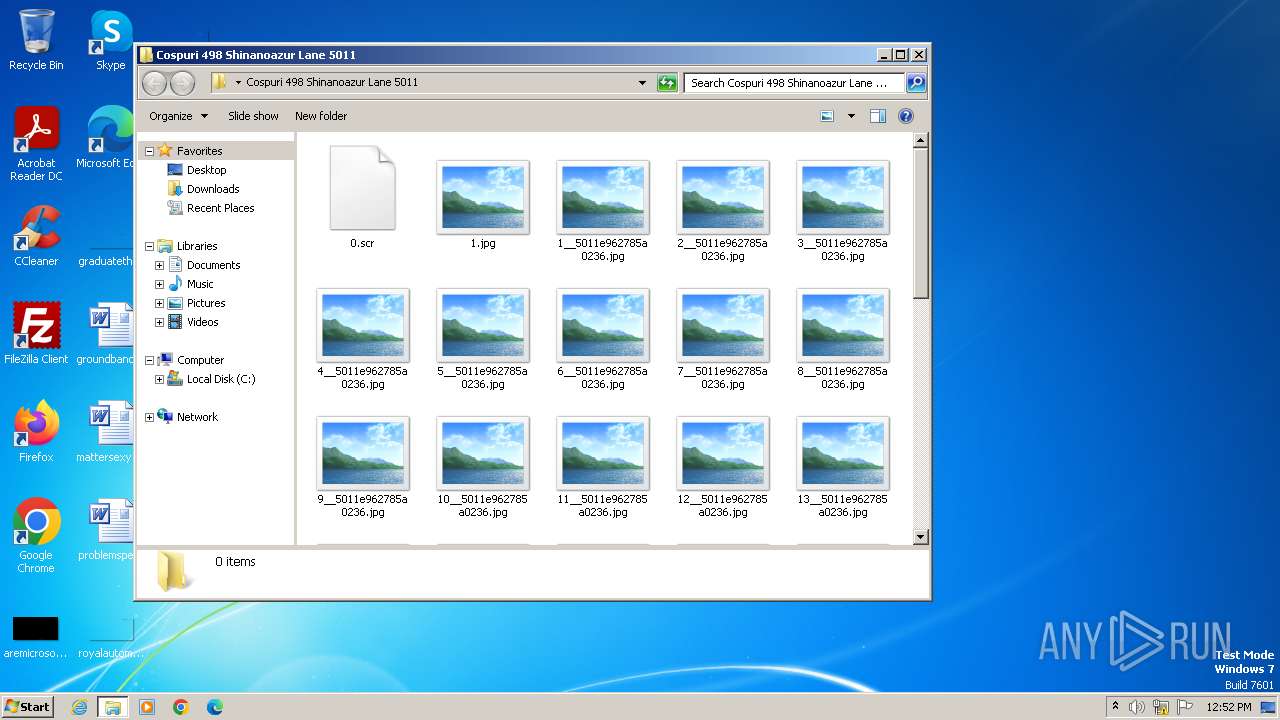Open the Get help question mark icon
Image resolution: width=1280 pixels, height=720 pixels.
tap(905, 116)
